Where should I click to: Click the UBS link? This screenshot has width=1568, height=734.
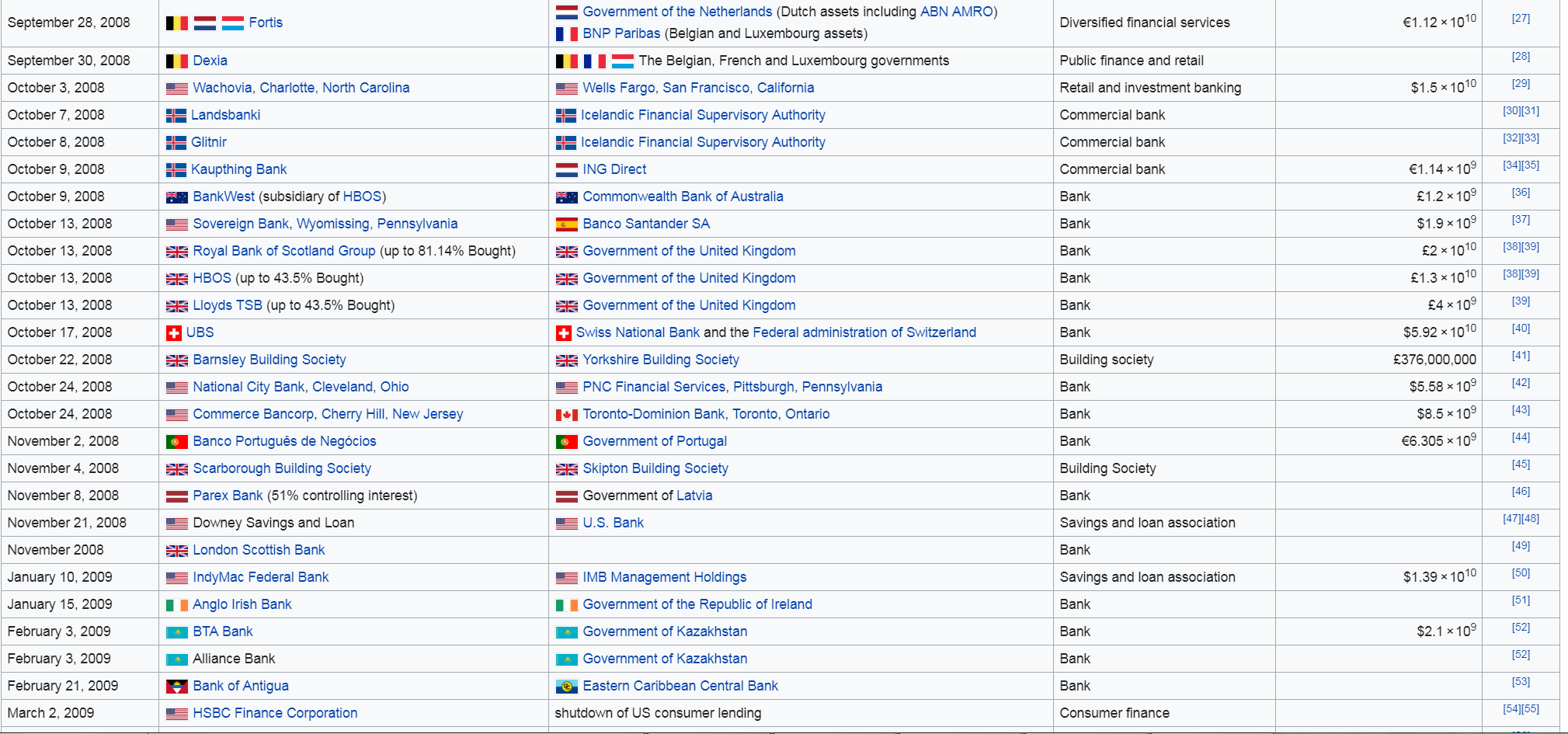[200, 332]
